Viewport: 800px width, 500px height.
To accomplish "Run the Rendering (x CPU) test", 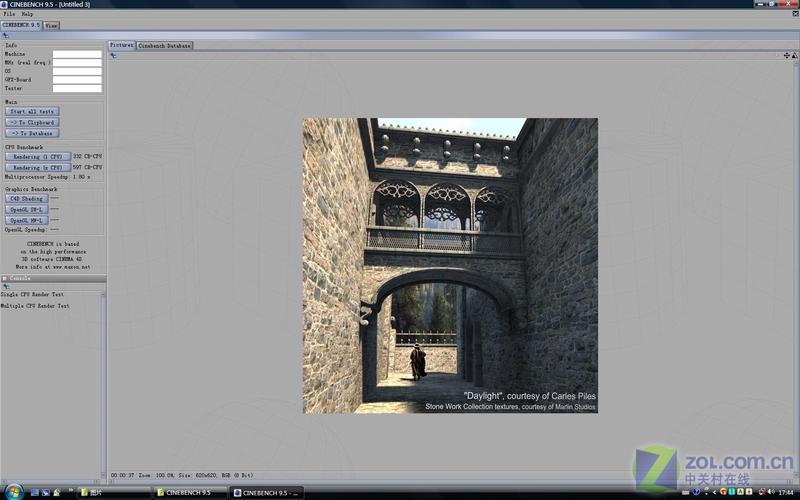I will [x=38, y=167].
